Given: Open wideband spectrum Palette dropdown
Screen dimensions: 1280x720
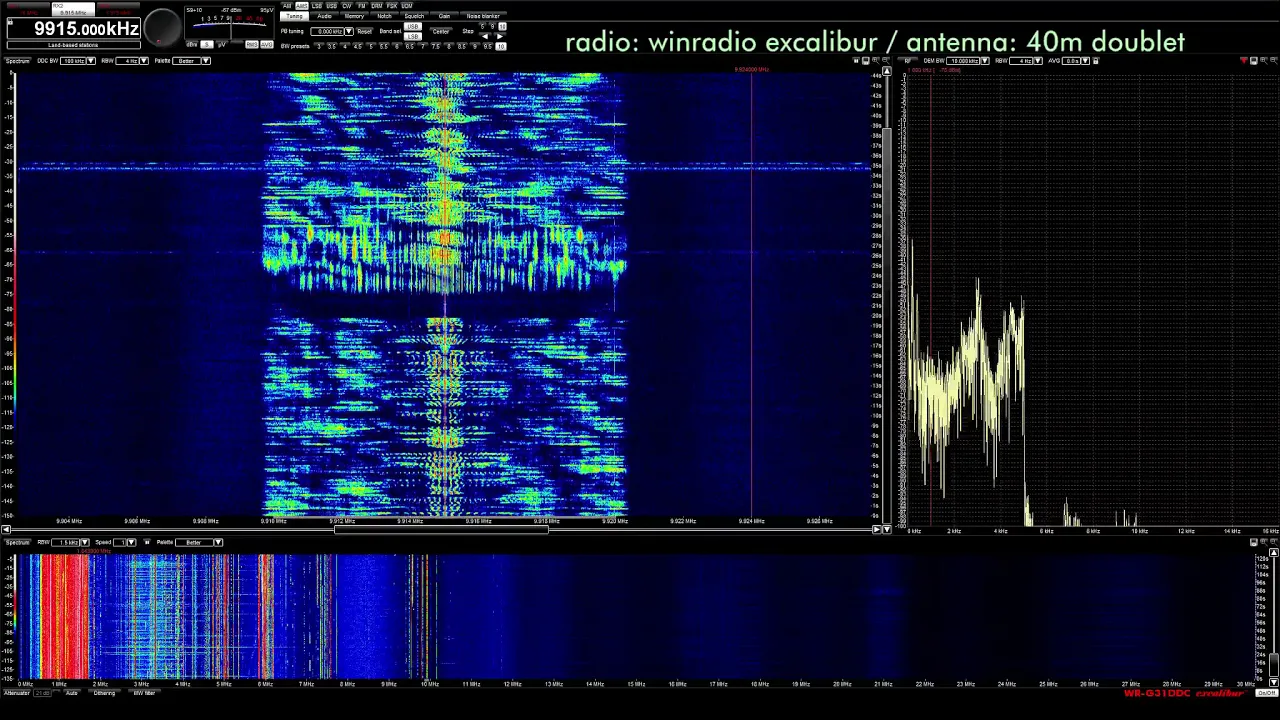Looking at the screenshot, I should [x=218, y=542].
